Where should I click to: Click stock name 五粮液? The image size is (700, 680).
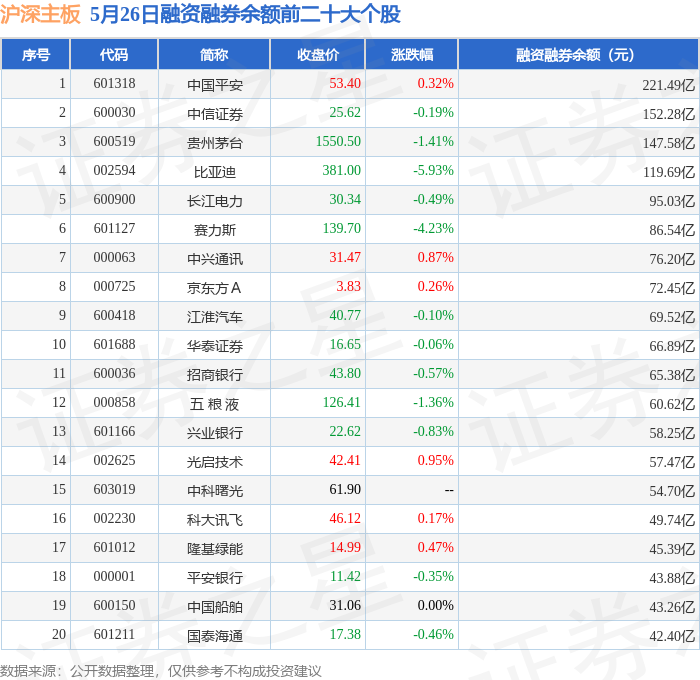point(214,404)
